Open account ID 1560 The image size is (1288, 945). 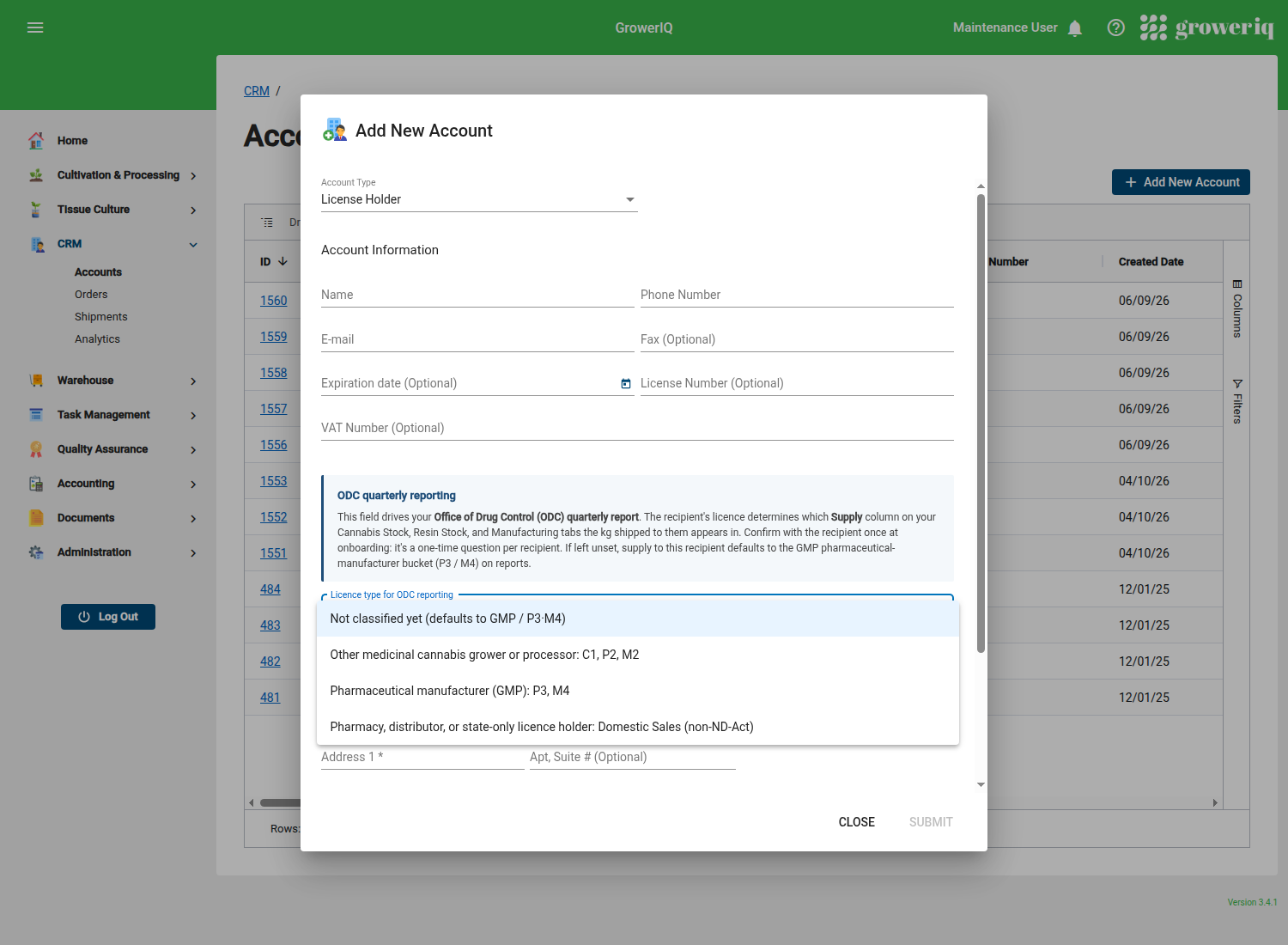point(274,301)
